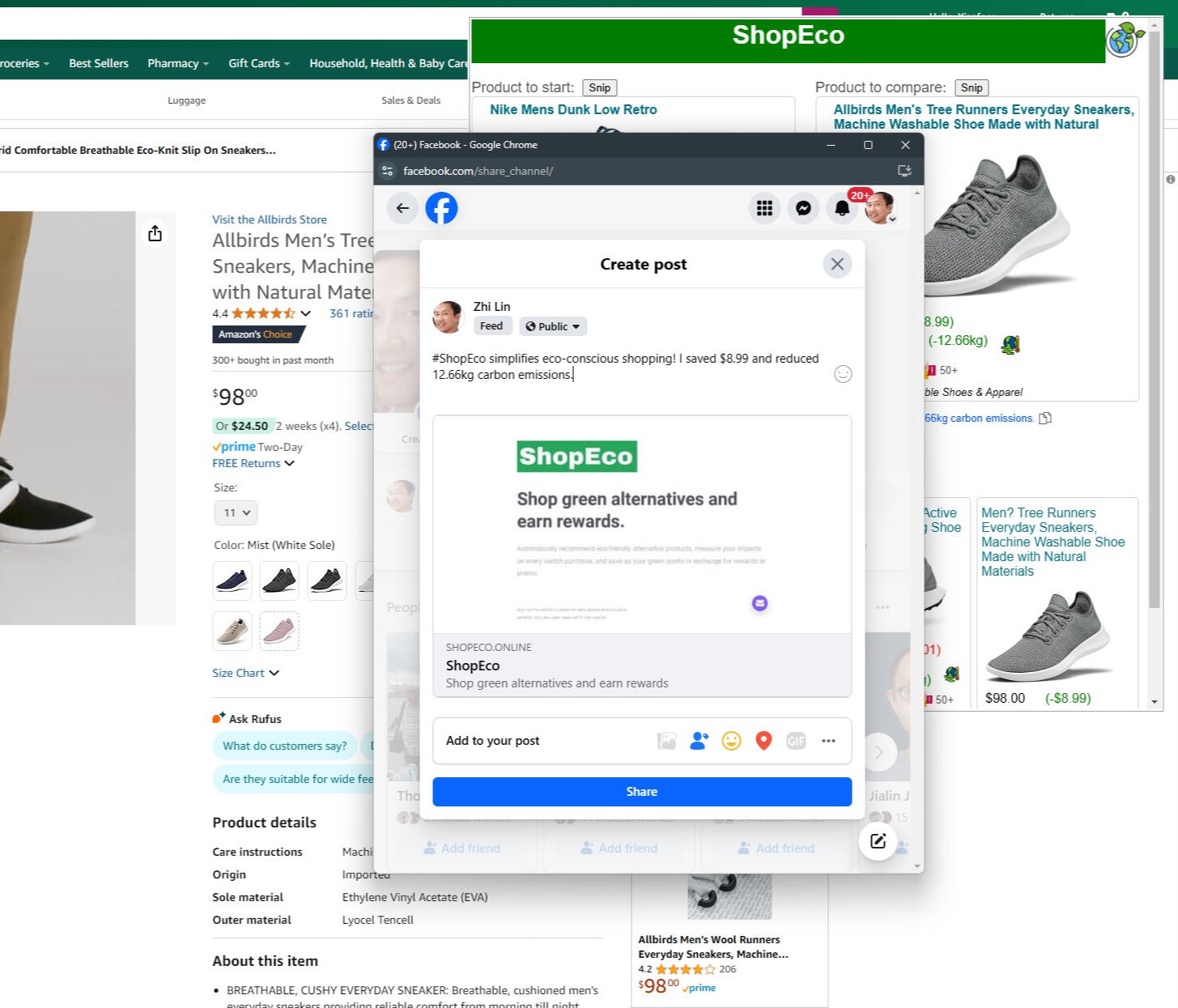1178x1008 pixels.
Task: Open shoe size 11 dropdown
Action: coord(236,513)
